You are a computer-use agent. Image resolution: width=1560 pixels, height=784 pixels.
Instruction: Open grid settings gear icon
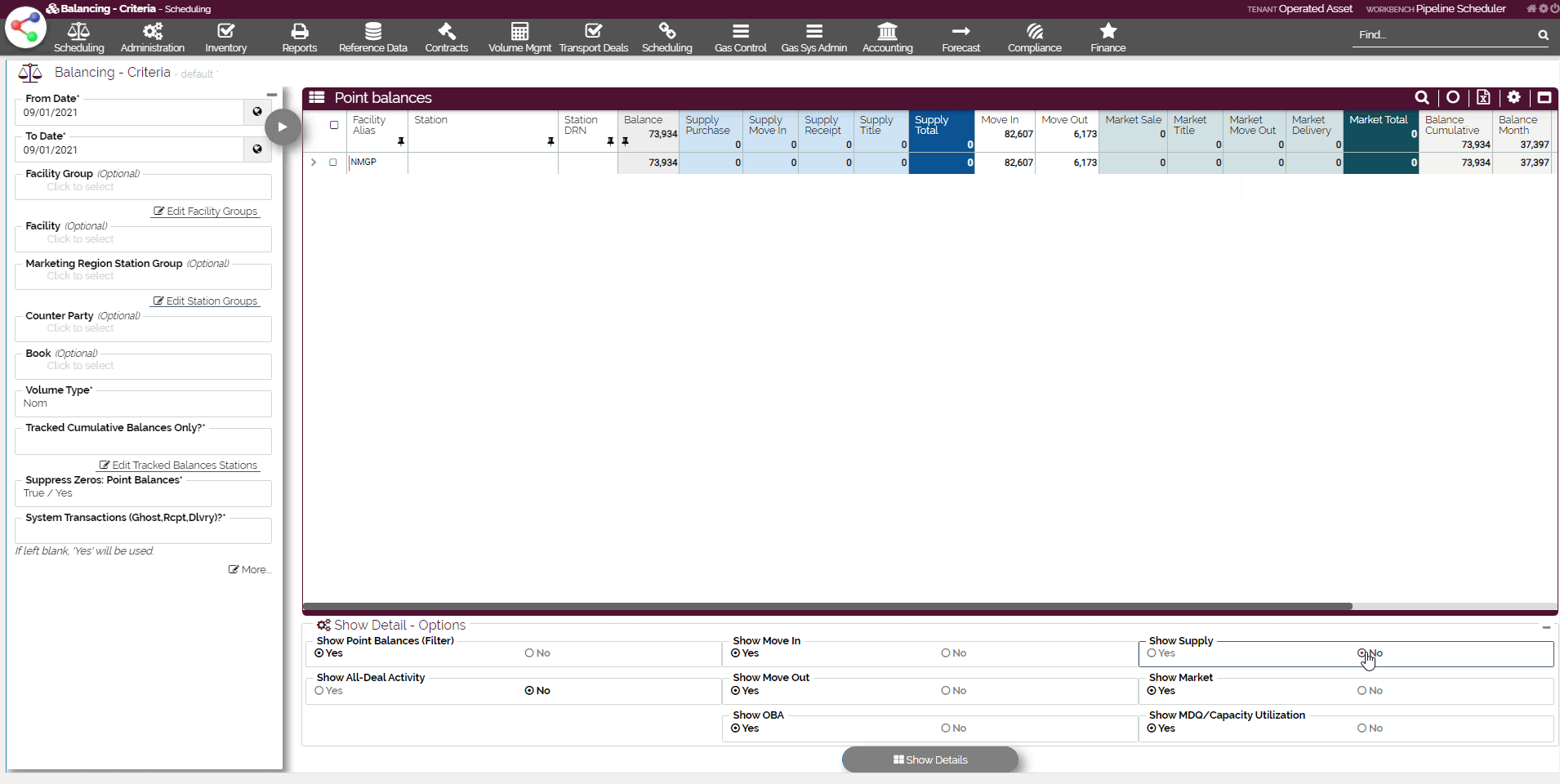(x=1513, y=98)
